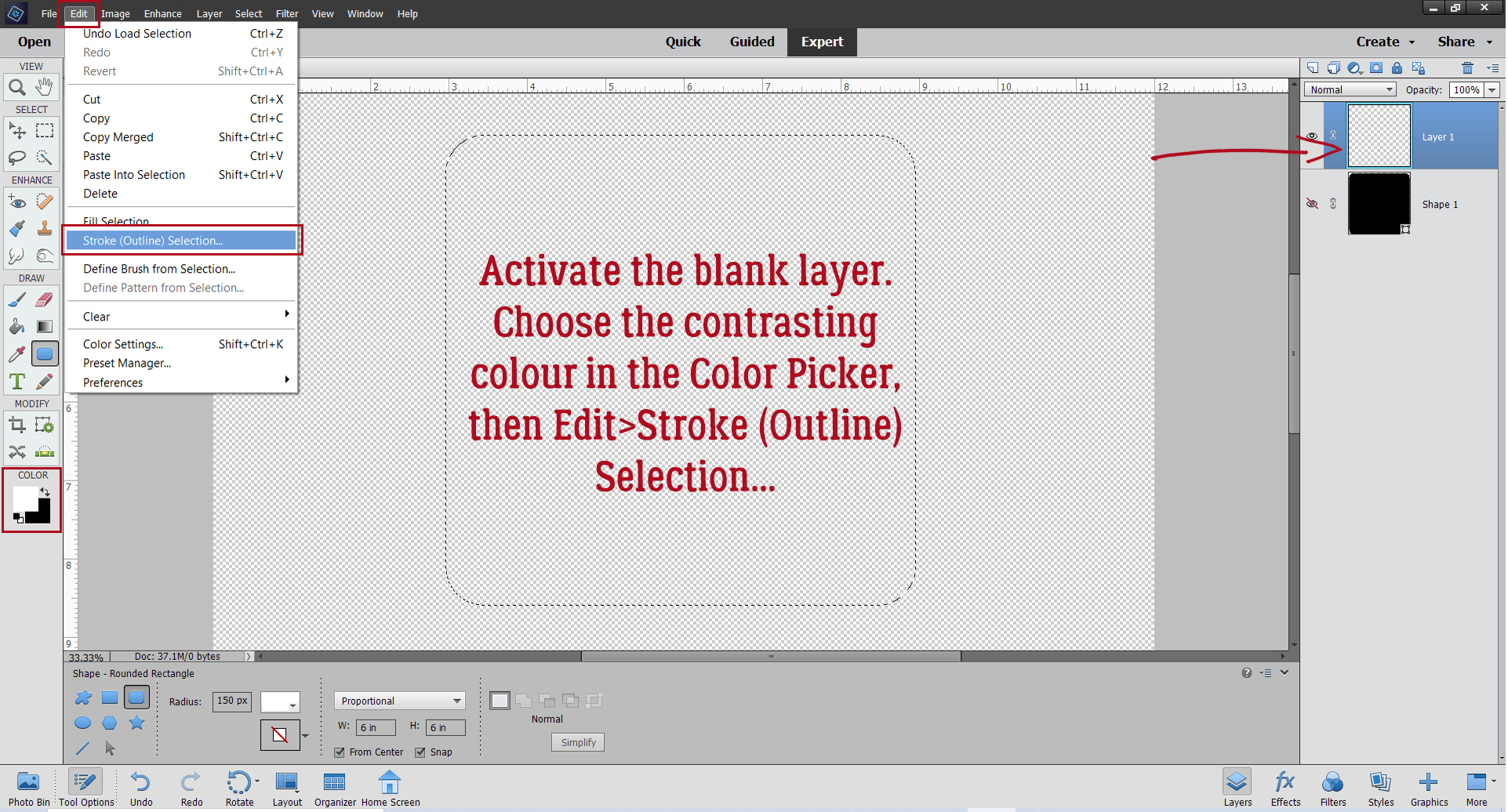
Task: Select the Crop tool
Action: 17,425
